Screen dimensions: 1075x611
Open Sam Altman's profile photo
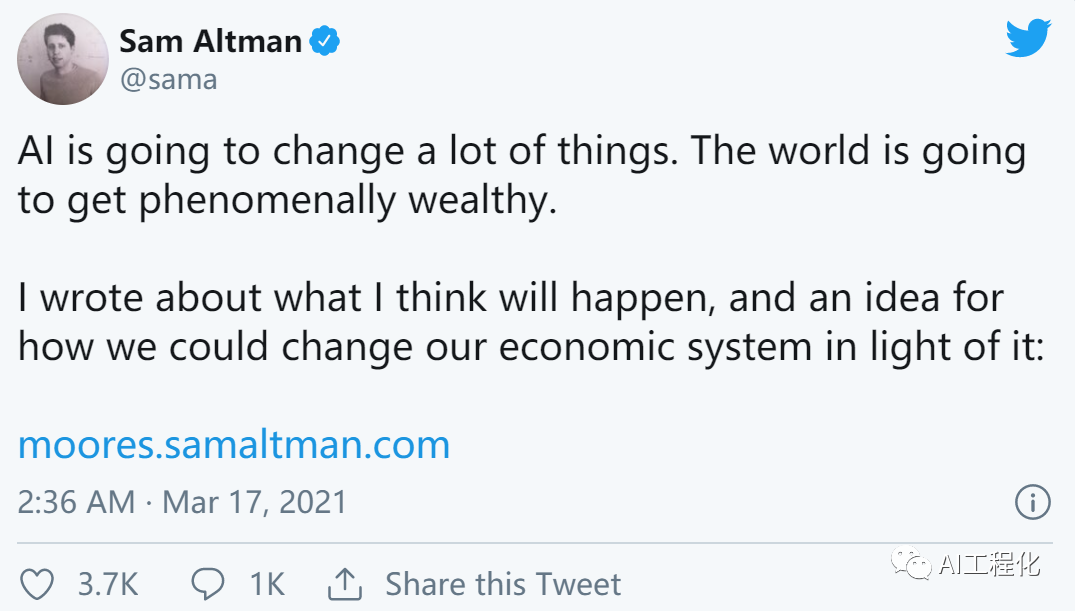pos(63,59)
